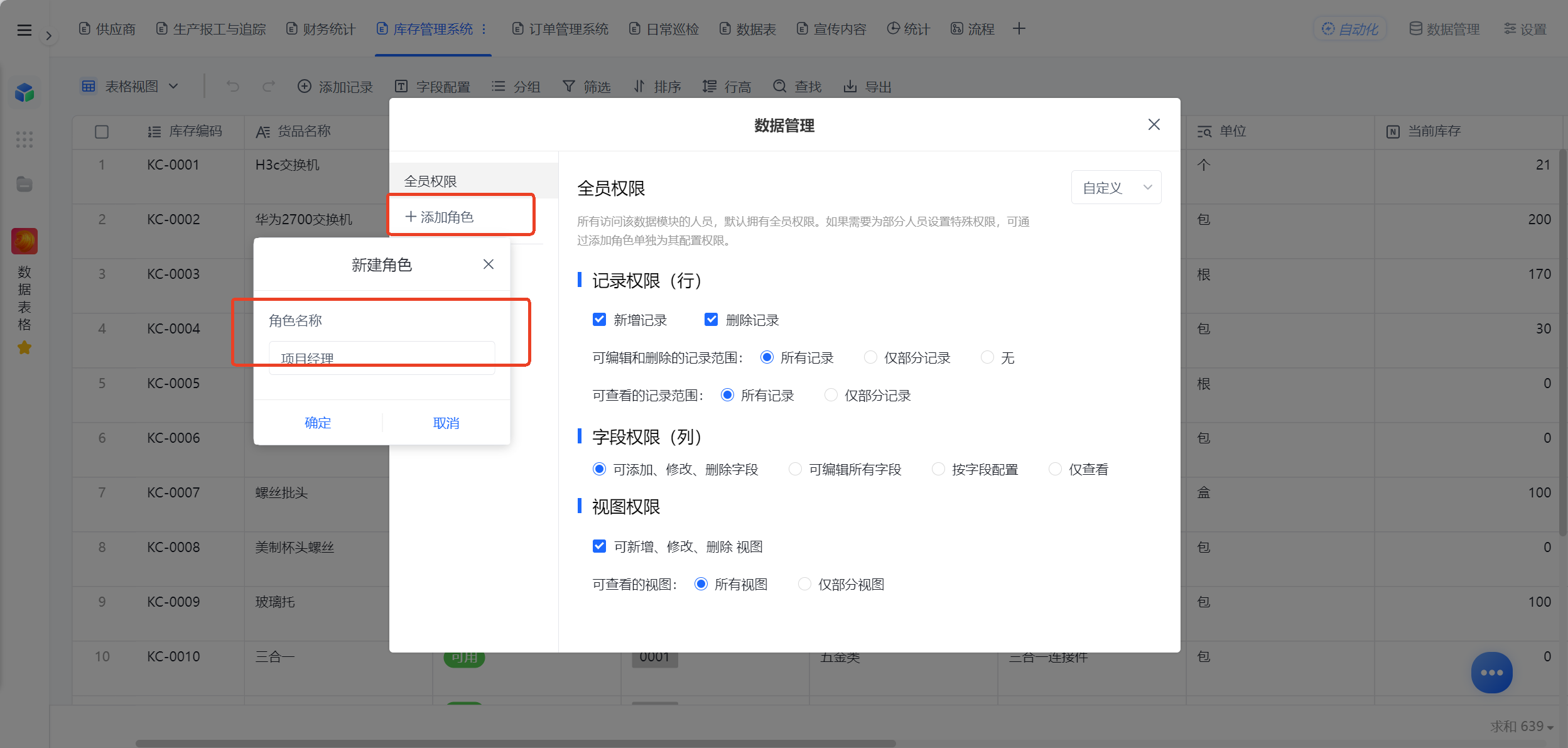Select 所有记录 for editable record range
This screenshot has height=748, width=1568.
767,357
